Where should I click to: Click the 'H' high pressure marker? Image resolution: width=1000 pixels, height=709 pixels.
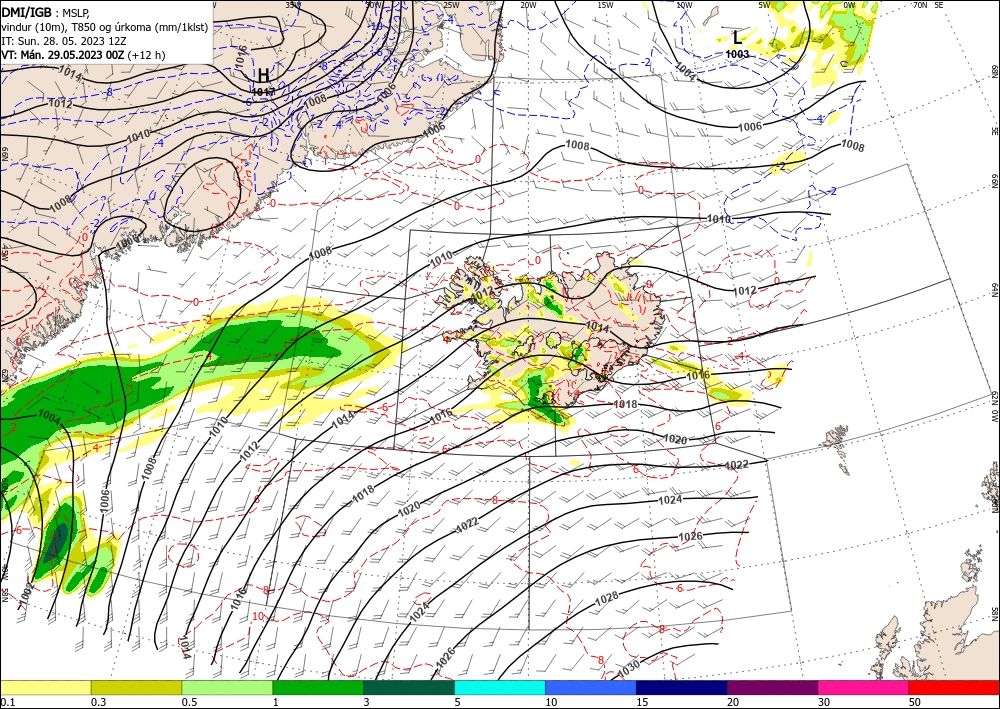263,76
